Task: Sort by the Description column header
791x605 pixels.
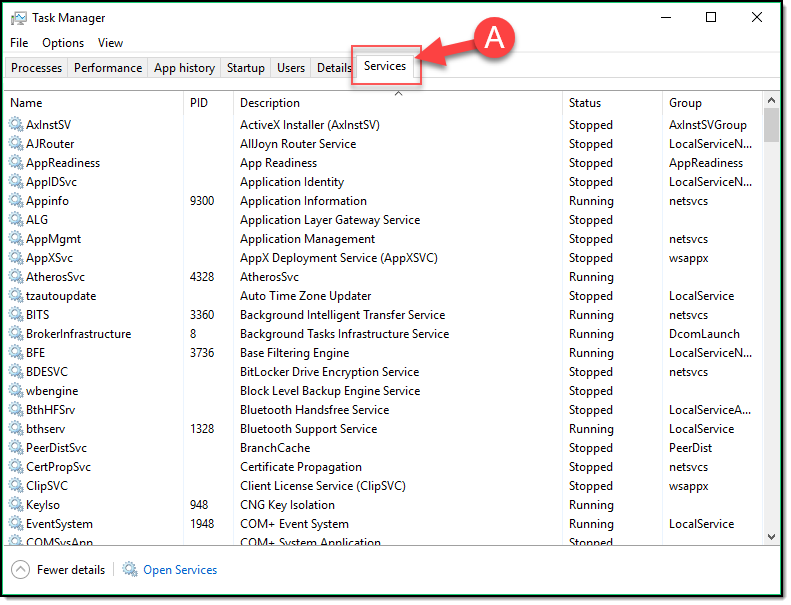Action: pos(270,103)
